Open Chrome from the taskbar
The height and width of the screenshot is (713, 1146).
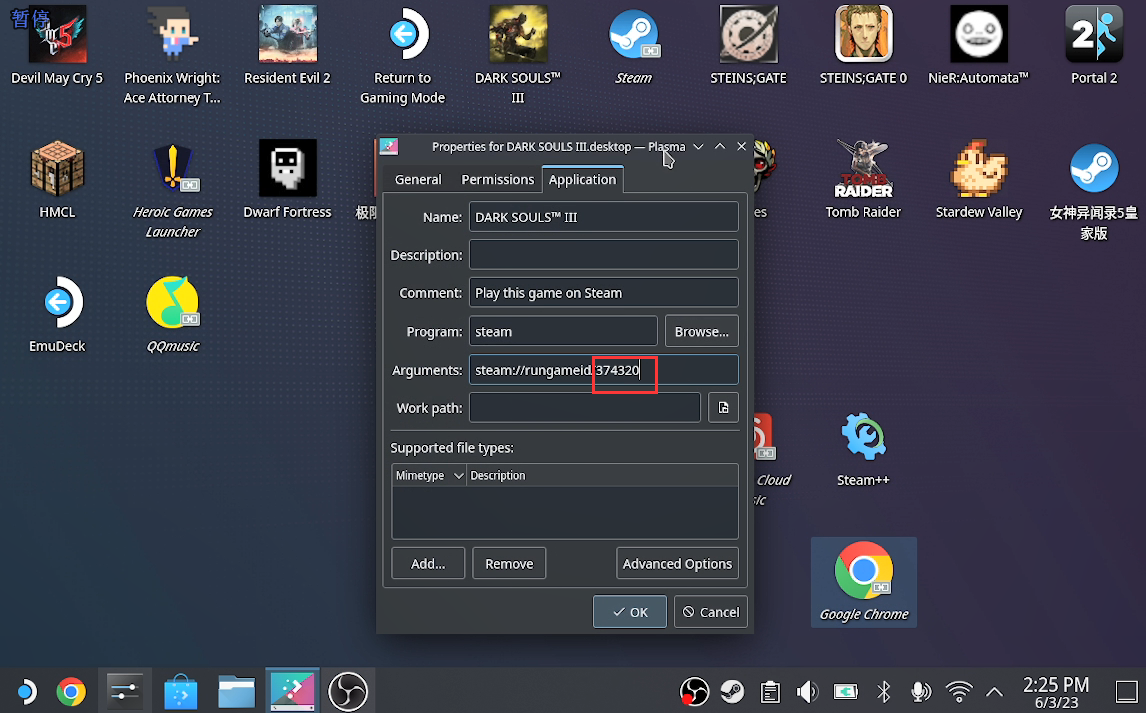(71, 691)
